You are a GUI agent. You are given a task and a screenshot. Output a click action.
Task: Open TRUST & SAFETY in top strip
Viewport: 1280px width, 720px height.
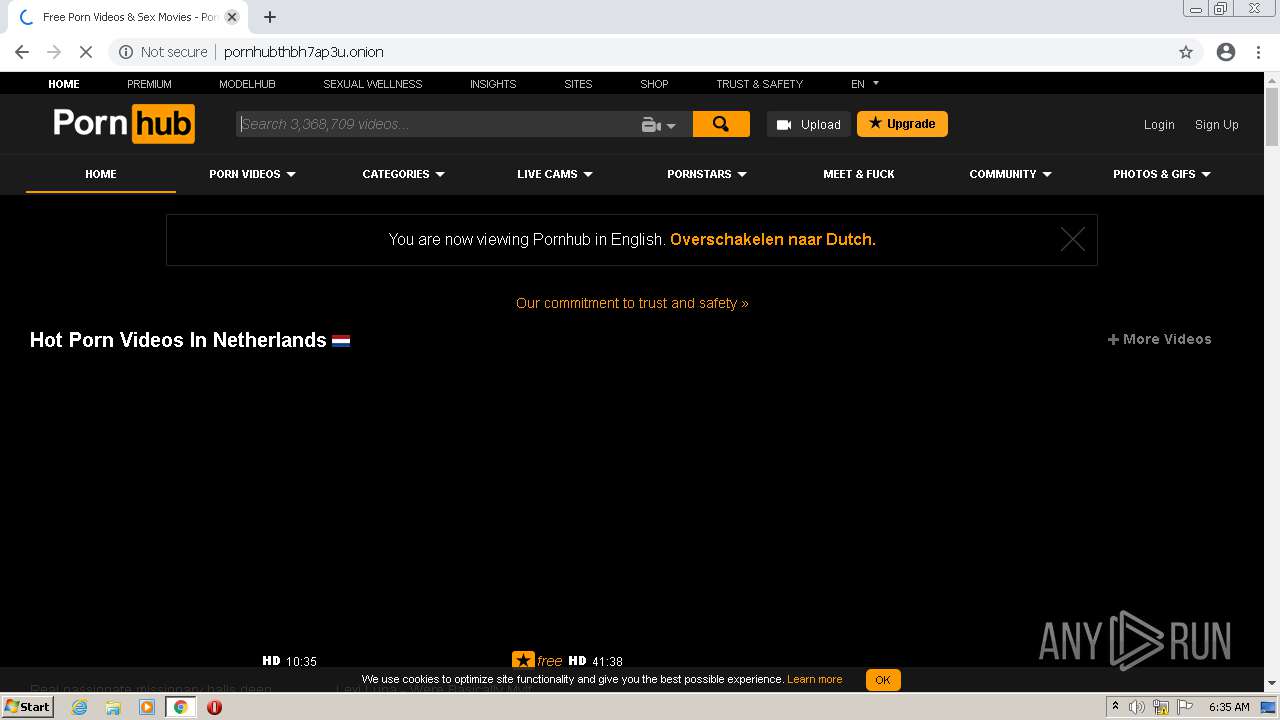tap(759, 84)
